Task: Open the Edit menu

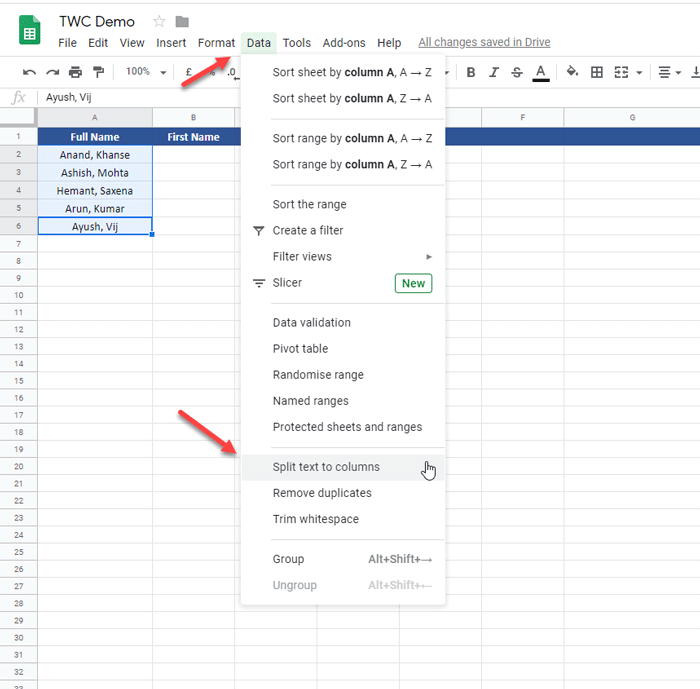Action: pos(98,43)
